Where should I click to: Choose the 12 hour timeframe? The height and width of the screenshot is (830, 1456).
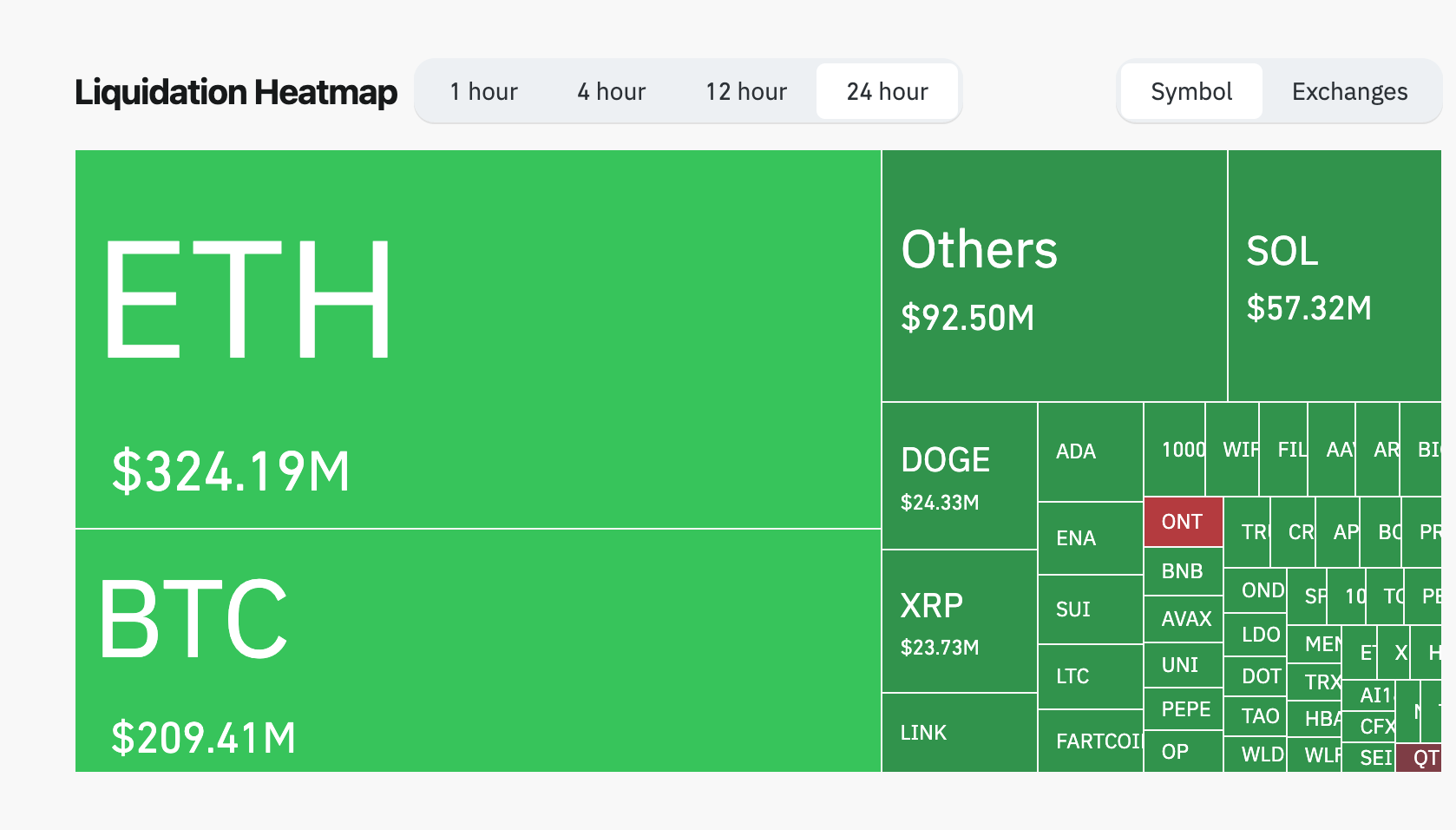[x=745, y=91]
